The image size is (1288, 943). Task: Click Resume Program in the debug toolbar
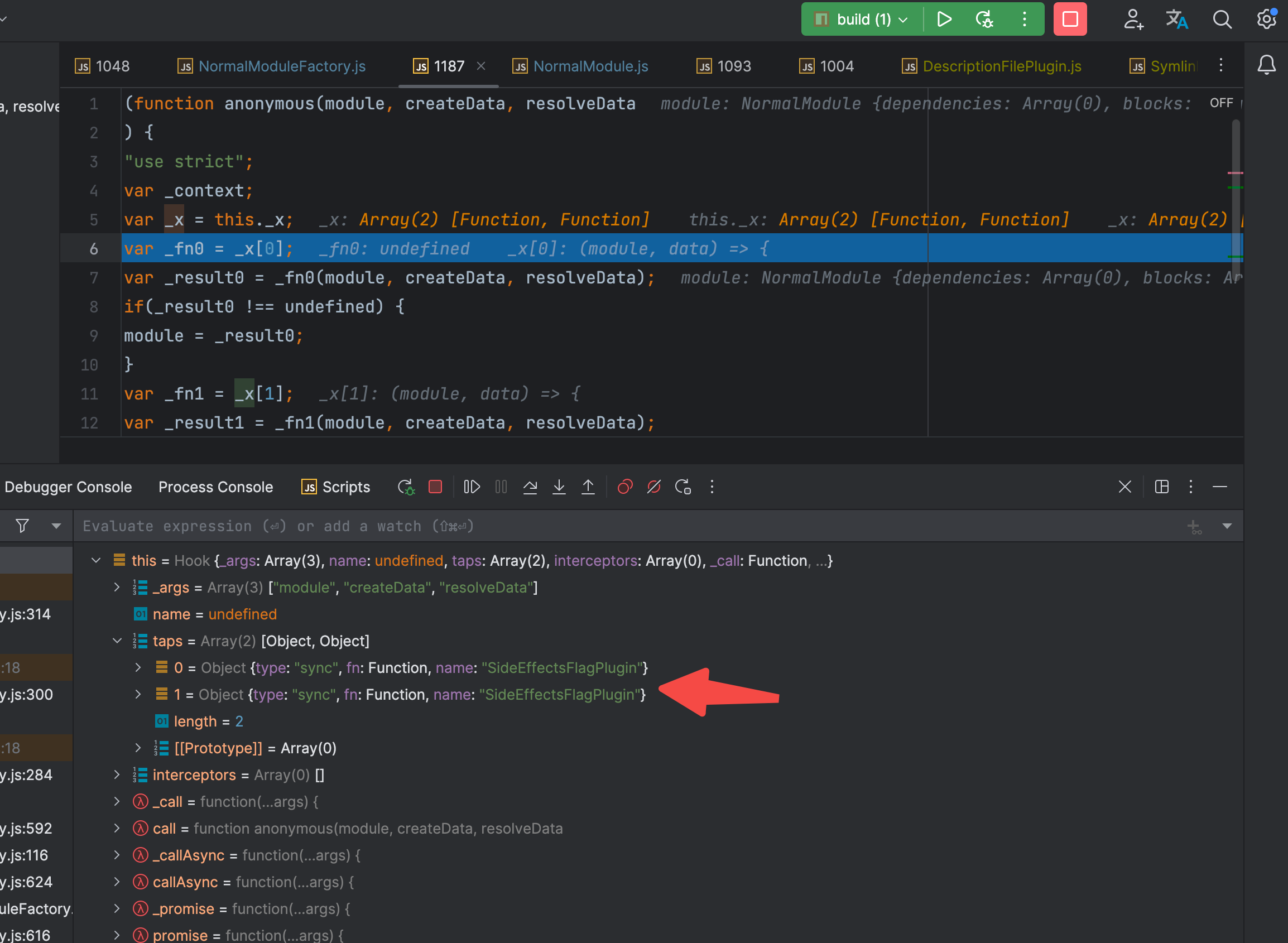tap(472, 487)
